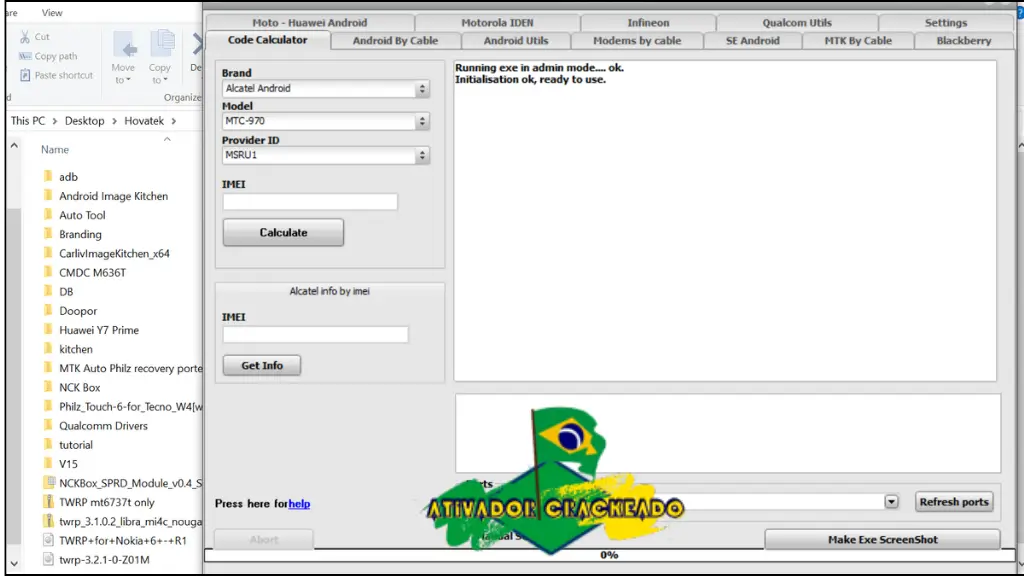This screenshot has height=576, width=1024.
Task: Open the ports dropdown arrow
Action: pos(891,502)
